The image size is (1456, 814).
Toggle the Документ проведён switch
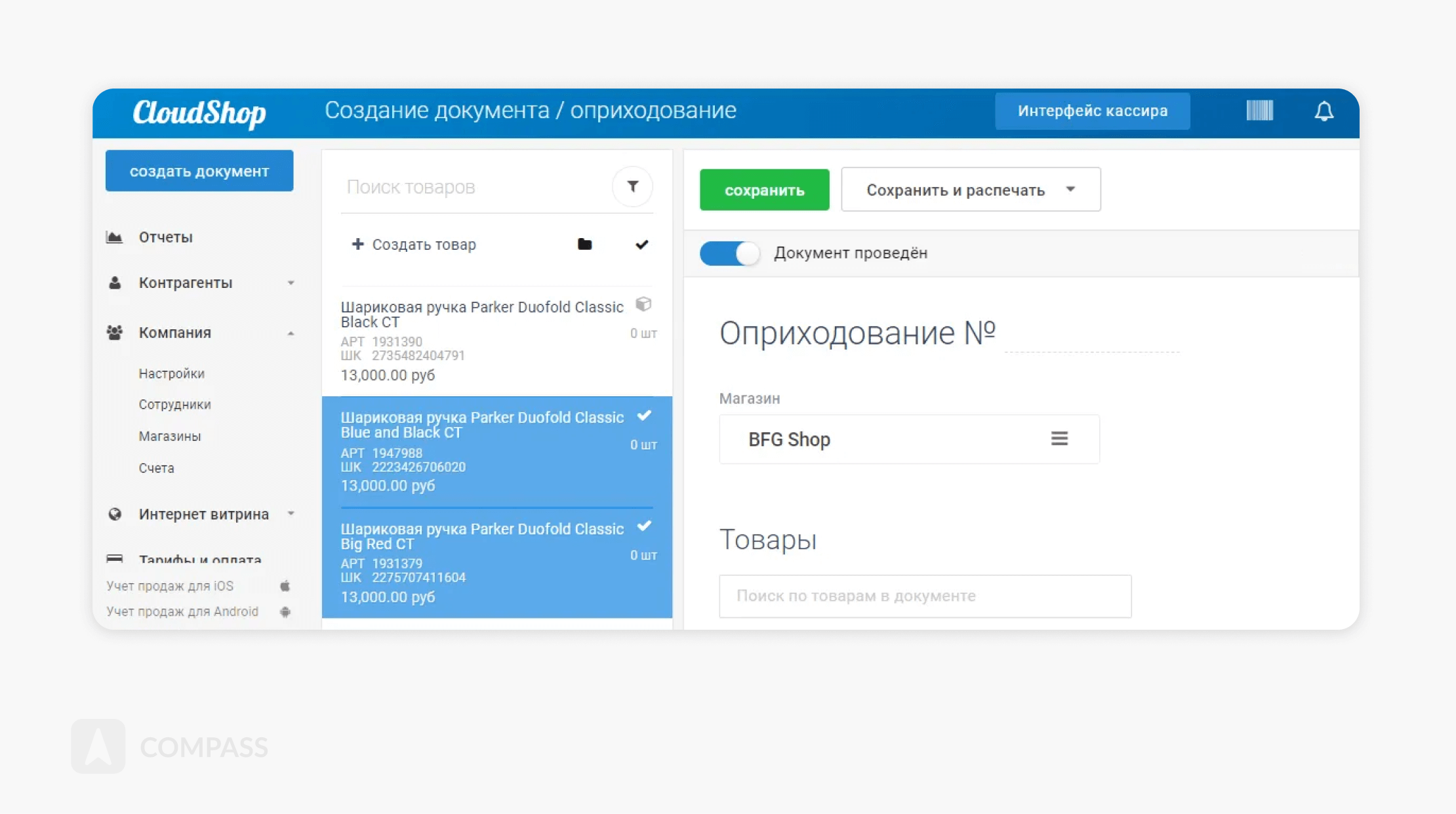tap(729, 253)
